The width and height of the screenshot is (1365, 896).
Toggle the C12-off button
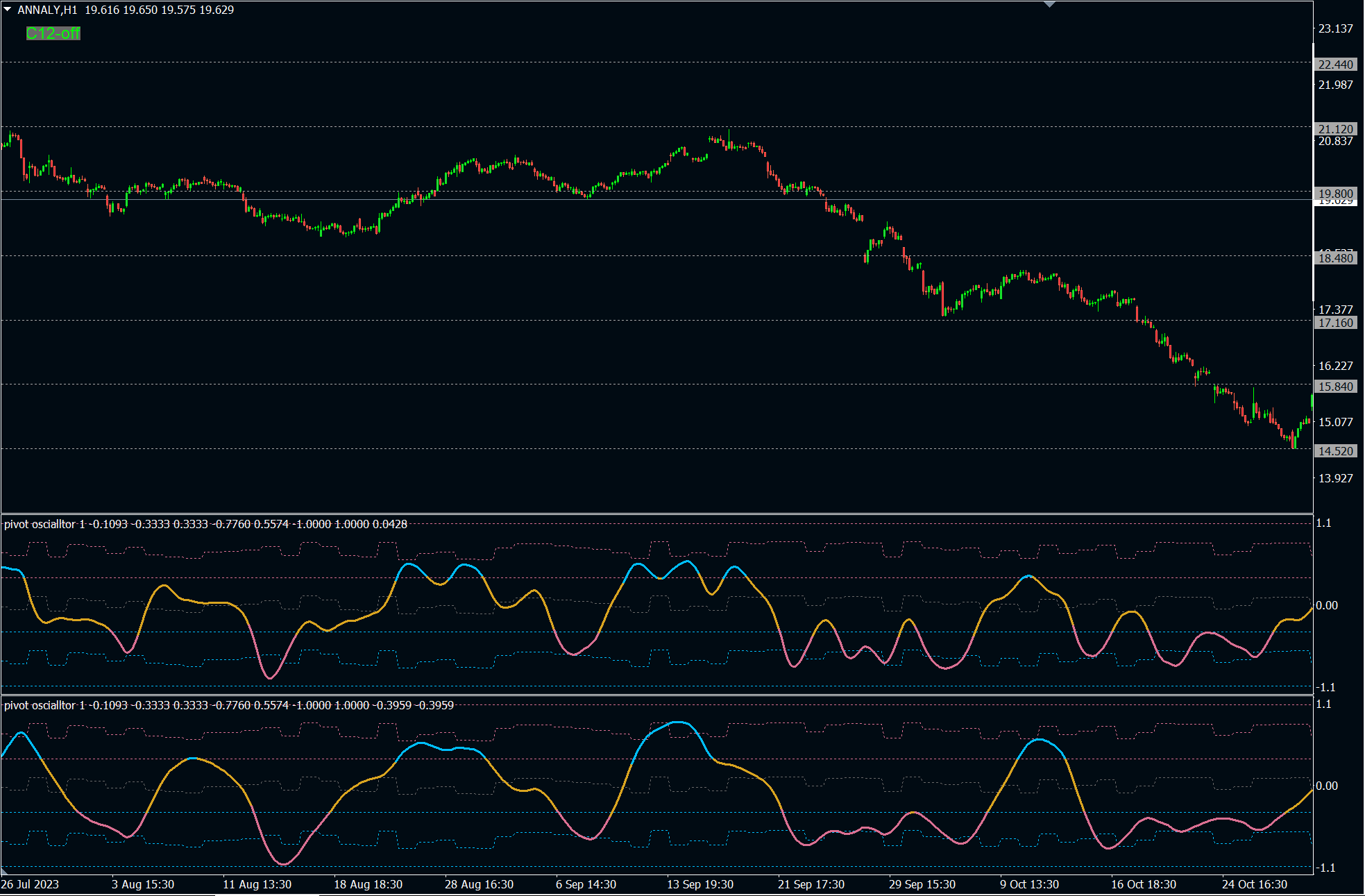click(53, 33)
